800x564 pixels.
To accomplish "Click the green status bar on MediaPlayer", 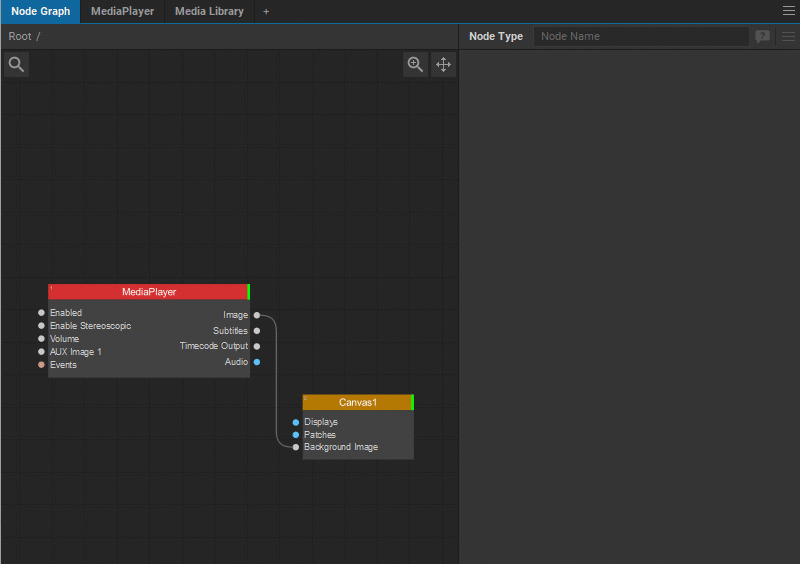I will coord(248,292).
